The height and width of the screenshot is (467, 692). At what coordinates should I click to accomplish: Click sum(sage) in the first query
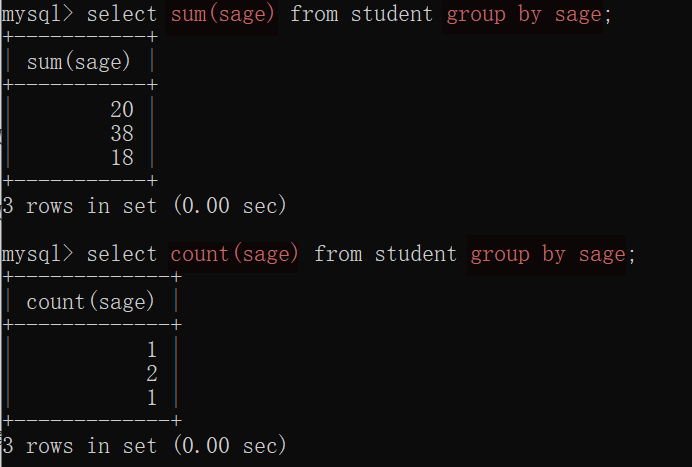224,15
